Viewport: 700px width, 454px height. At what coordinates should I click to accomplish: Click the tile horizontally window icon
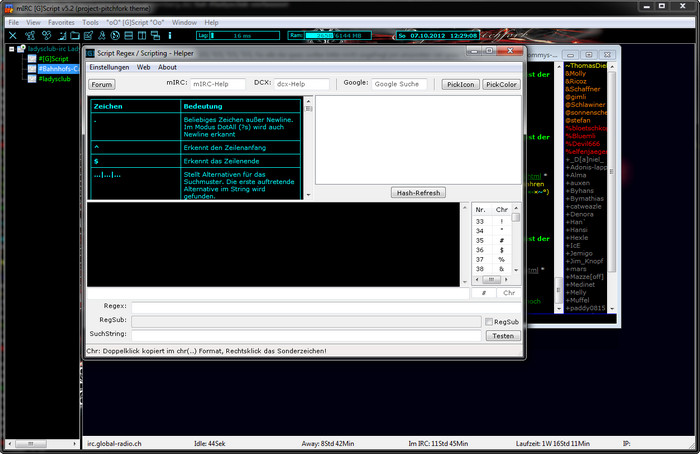pos(129,35)
